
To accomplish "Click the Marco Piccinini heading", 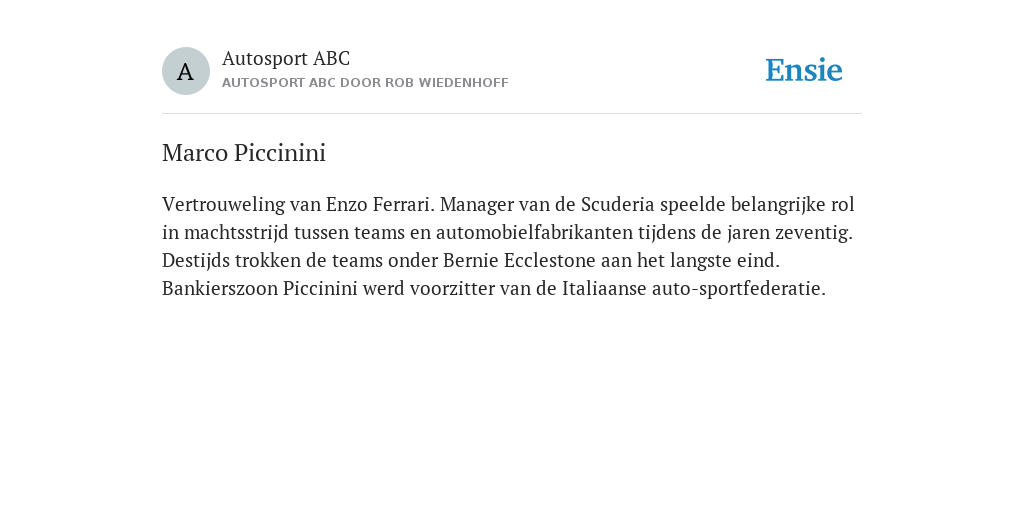I will pyautogui.click(x=244, y=153).
